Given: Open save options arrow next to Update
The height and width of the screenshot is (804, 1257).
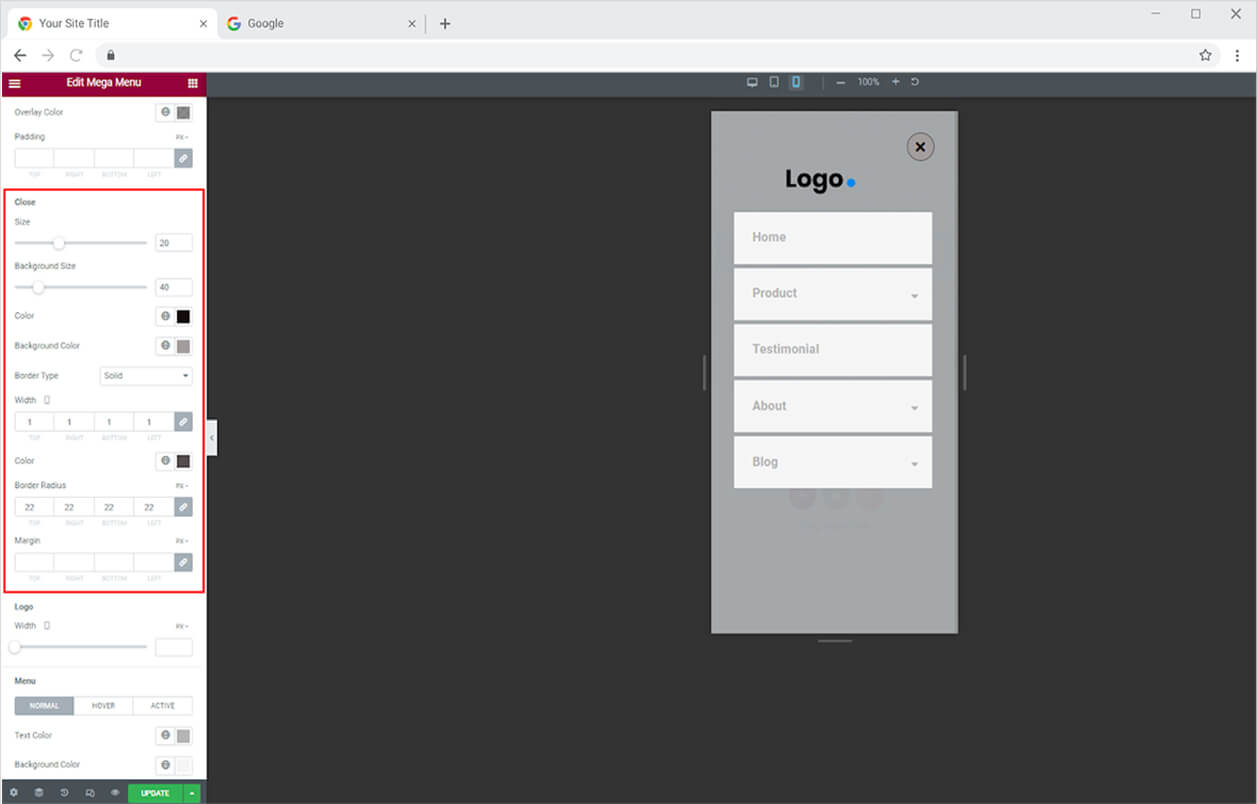Looking at the screenshot, I should point(192,793).
